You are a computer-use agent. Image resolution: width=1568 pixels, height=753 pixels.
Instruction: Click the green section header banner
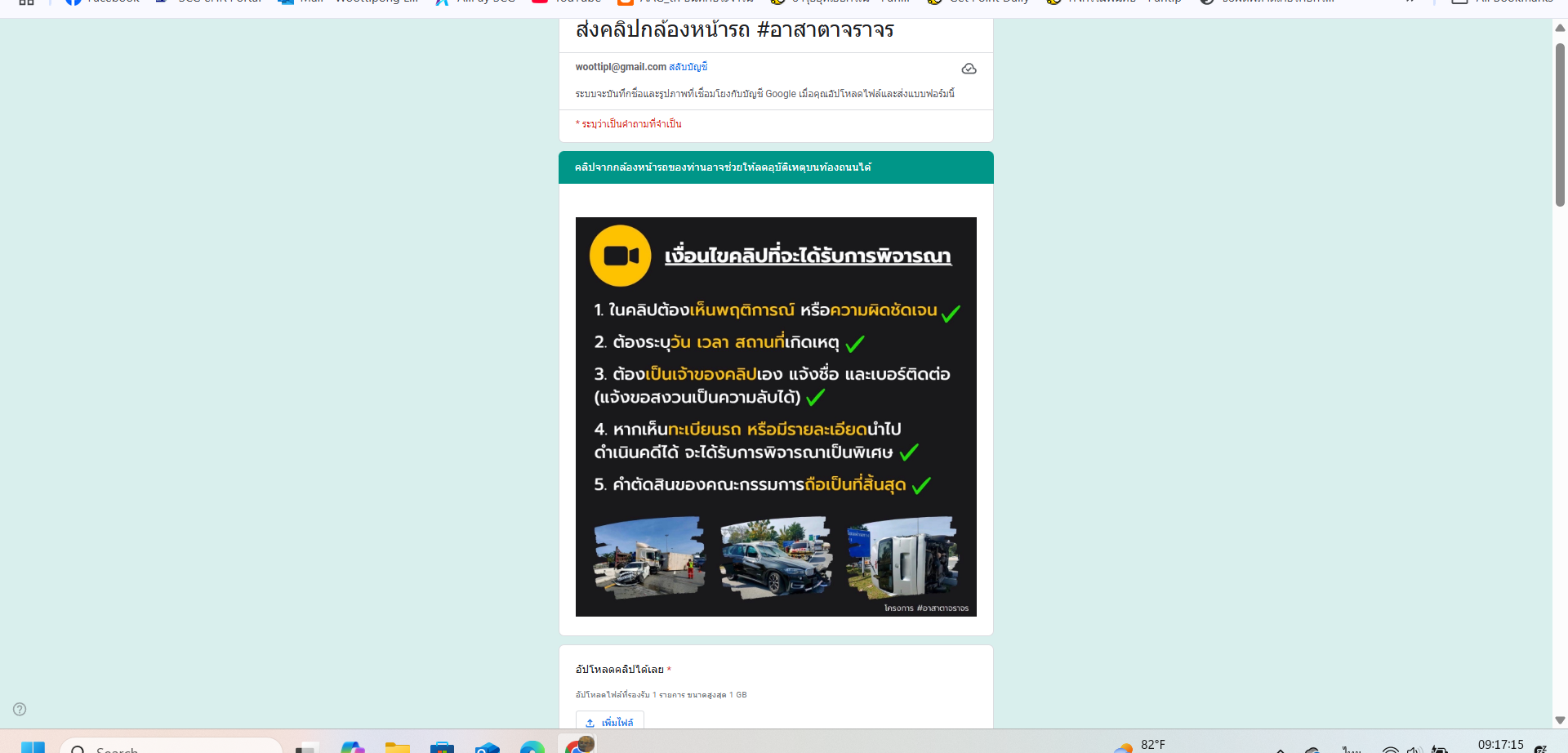coord(776,167)
